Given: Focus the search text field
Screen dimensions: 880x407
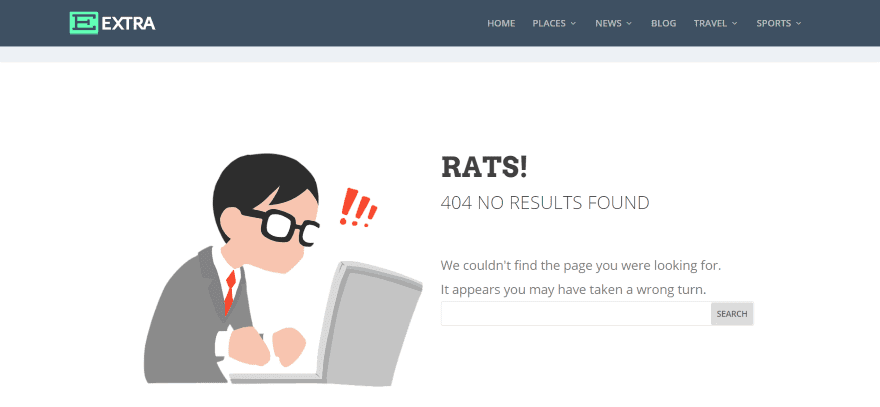Looking at the screenshot, I should 576,314.
